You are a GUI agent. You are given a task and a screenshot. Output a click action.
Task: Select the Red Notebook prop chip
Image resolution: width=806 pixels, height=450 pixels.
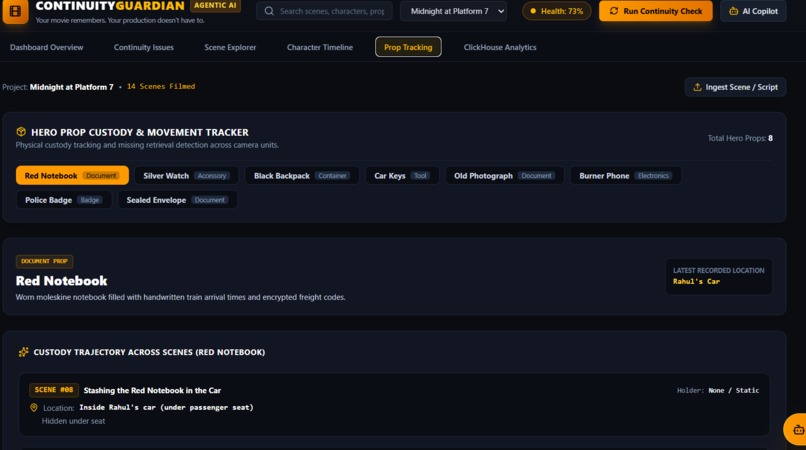(72, 175)
